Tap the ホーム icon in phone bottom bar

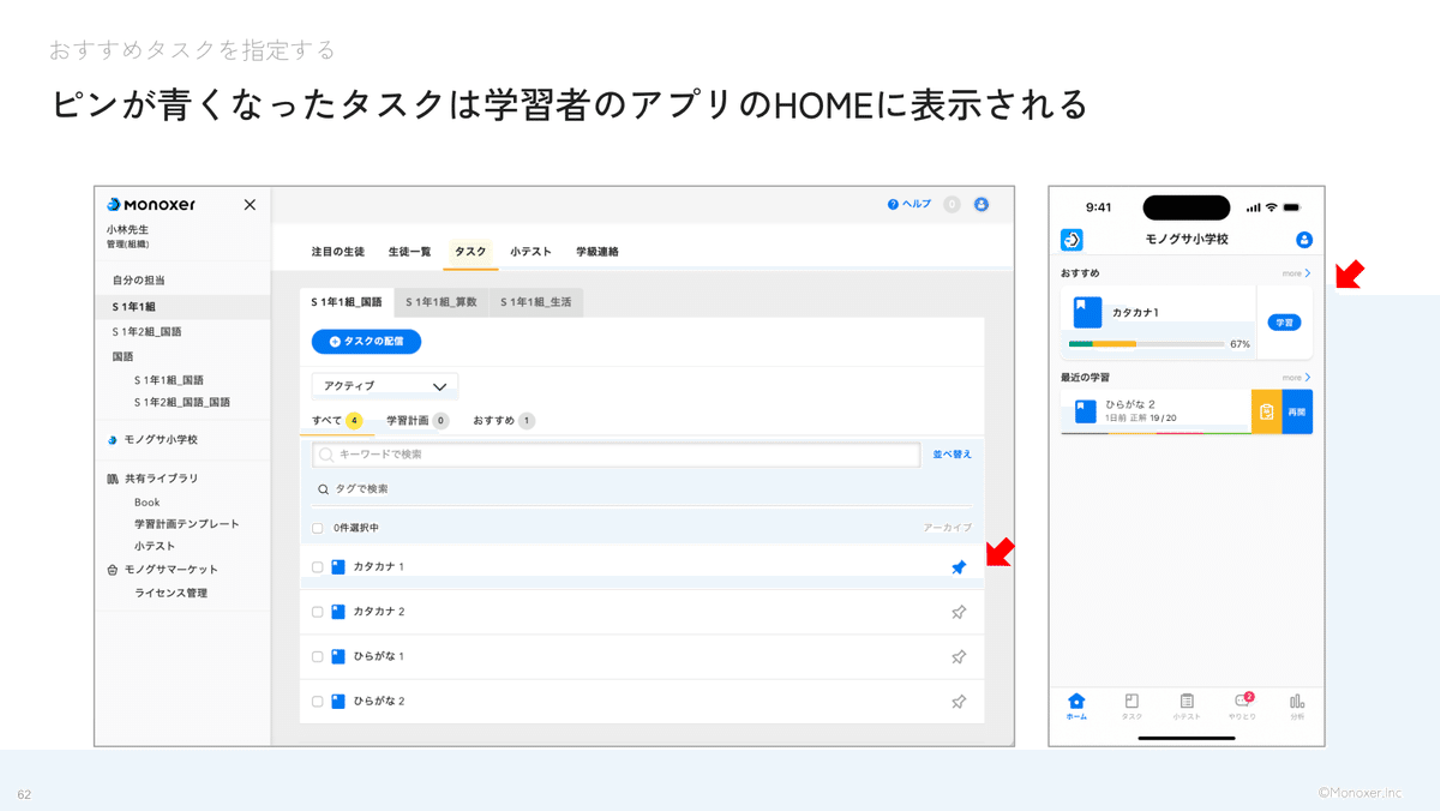pos(1076,706)
